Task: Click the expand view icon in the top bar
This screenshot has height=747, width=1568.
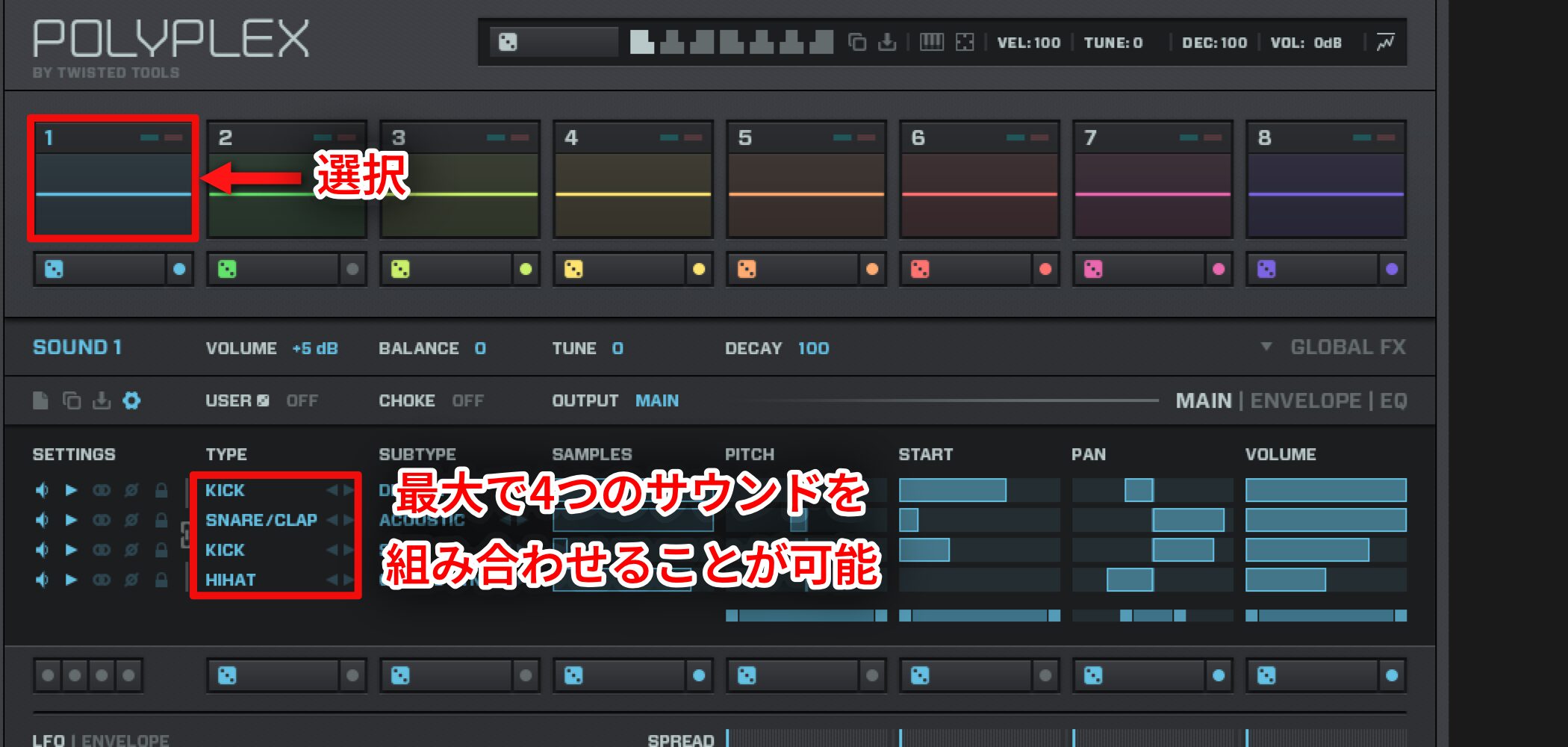Action: (x=965, y=42)
